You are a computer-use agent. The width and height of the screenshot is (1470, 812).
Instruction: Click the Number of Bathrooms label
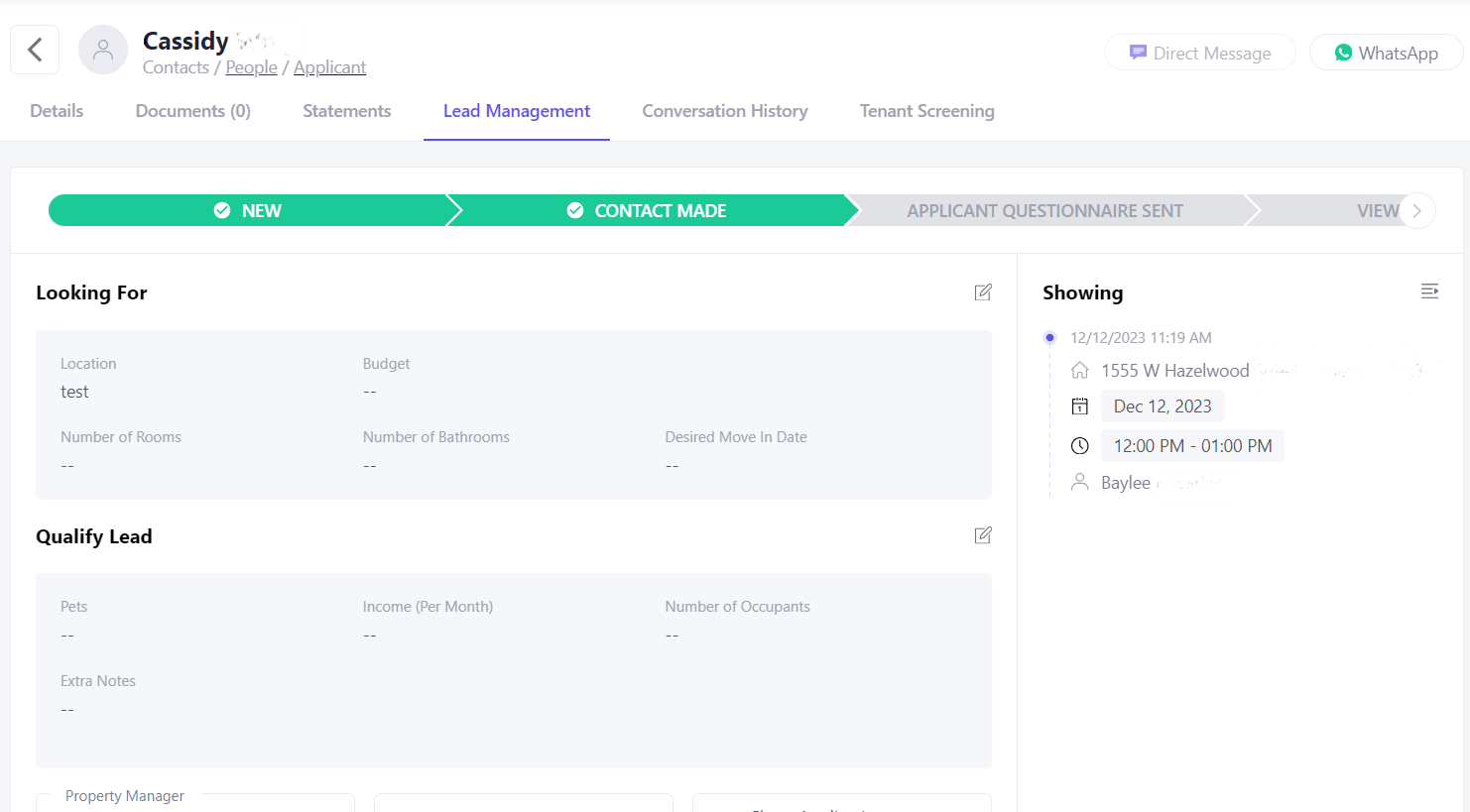[436, 437]
